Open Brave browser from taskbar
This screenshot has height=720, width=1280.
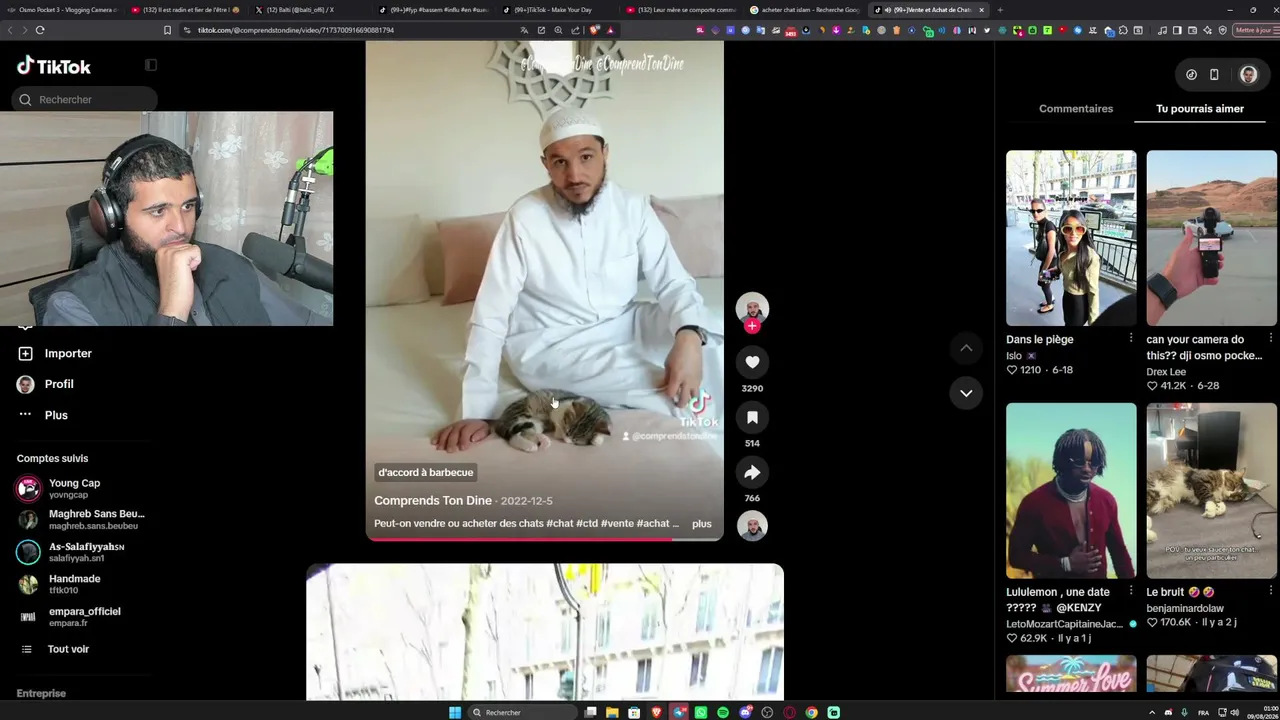(656, 712)
